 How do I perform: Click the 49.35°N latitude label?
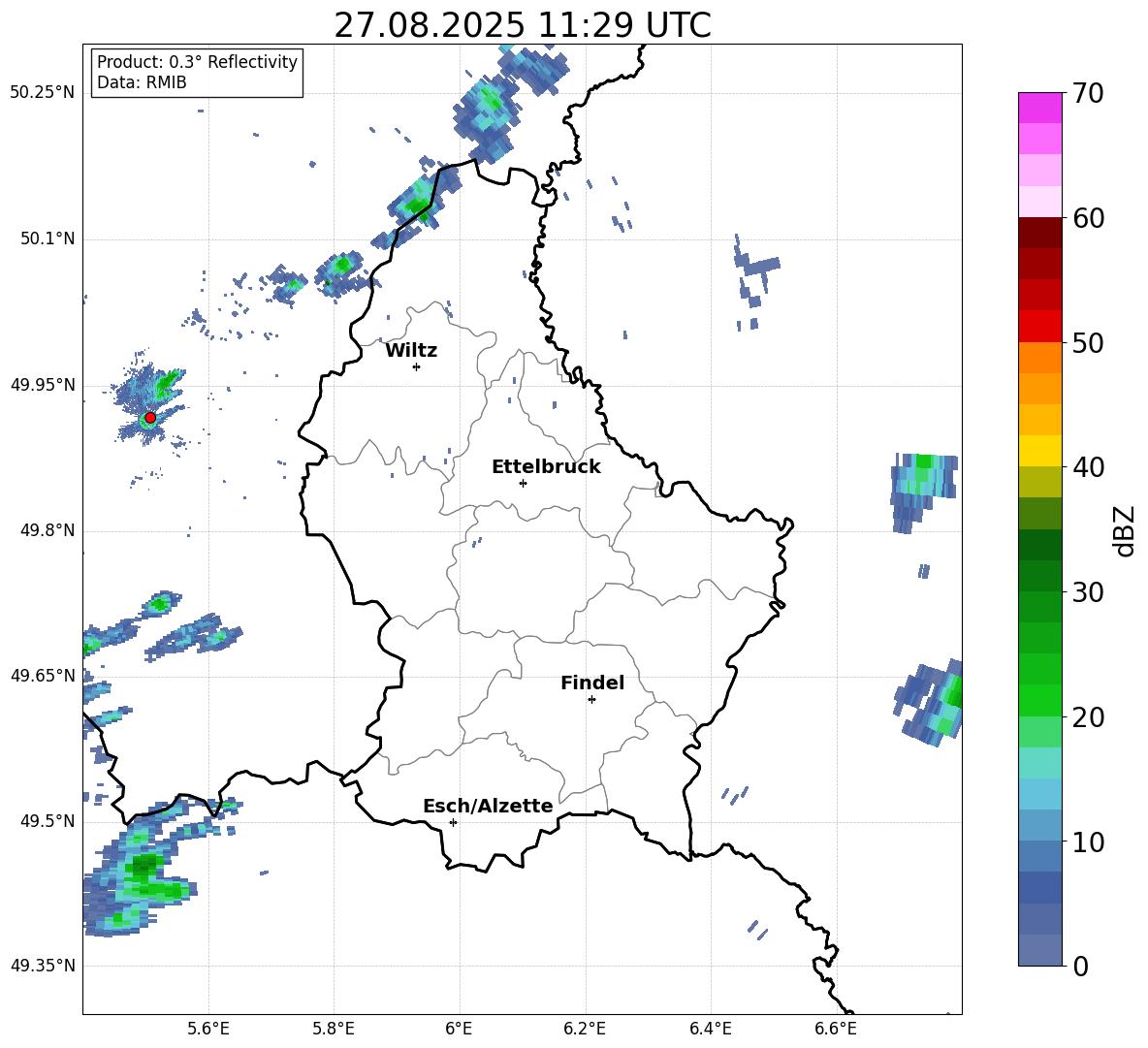[43, 966]
